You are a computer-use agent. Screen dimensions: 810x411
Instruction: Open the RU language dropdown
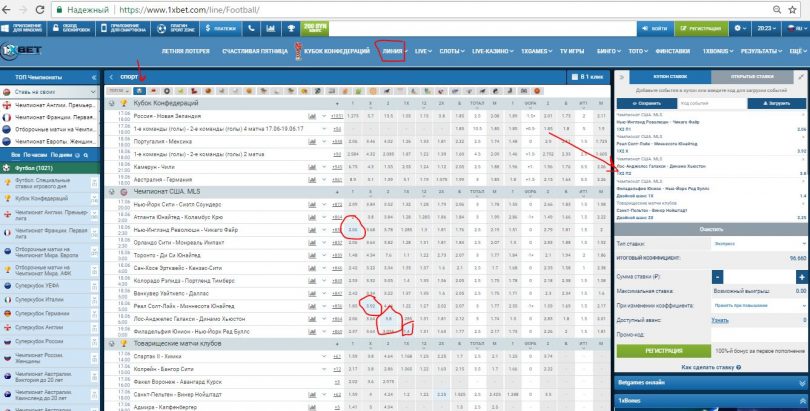click(x=795, y=29)
